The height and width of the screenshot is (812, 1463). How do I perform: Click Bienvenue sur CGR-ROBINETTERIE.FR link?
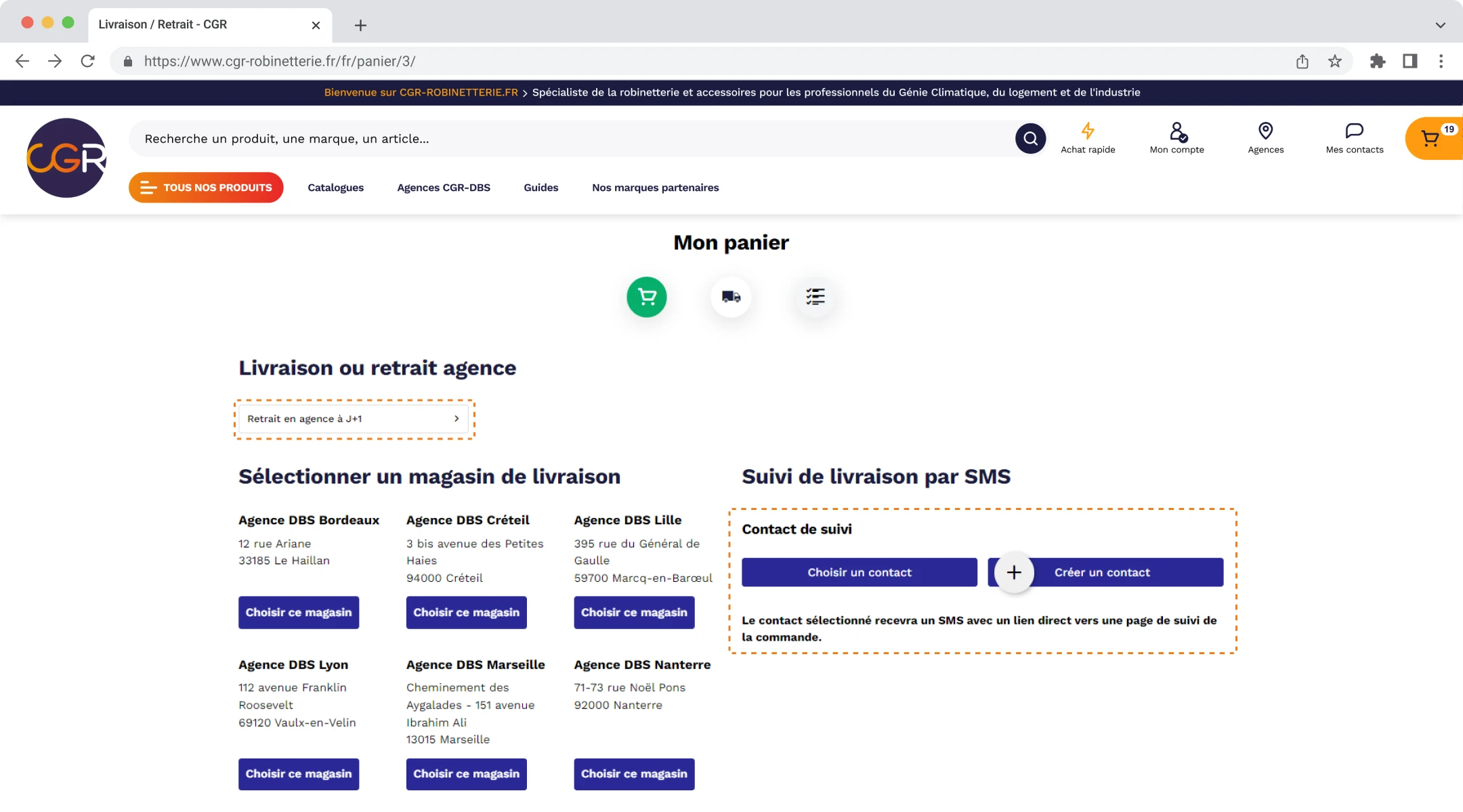tap(421, 92)
